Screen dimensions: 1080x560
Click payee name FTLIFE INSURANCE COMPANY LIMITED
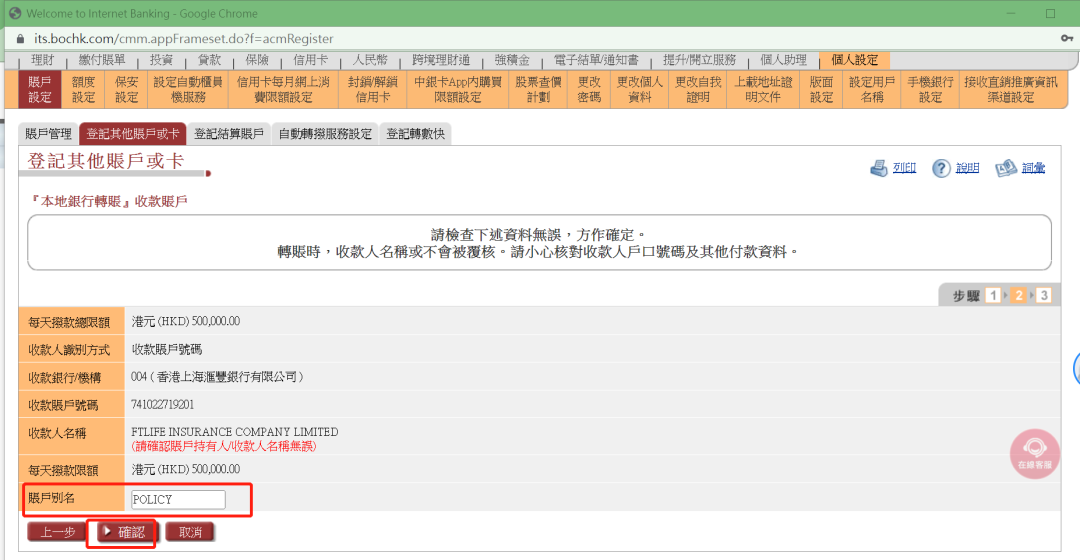(x=235, y=432)
